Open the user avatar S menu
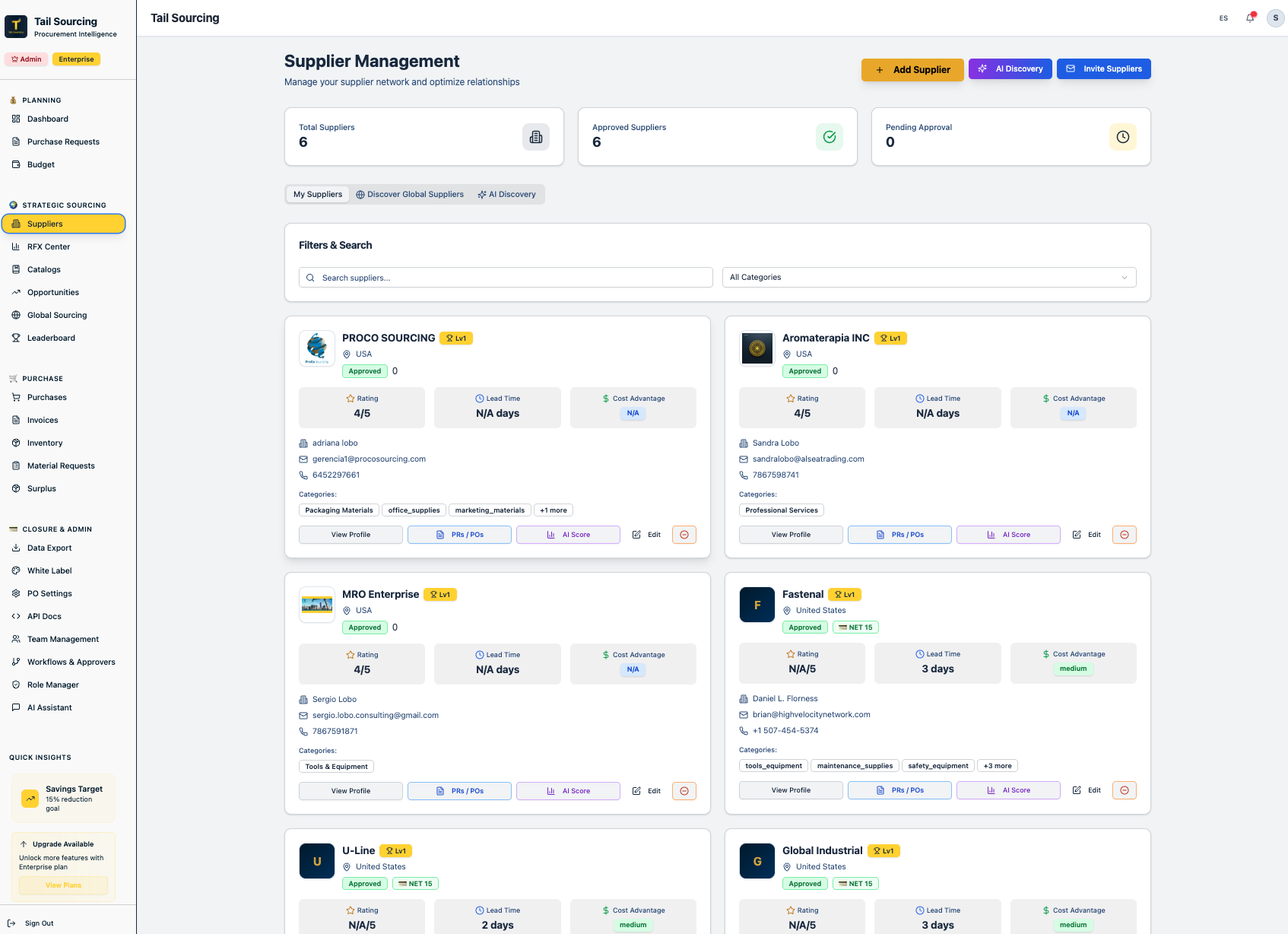Screen dimensions: 1288x934 coord(1276,17)
